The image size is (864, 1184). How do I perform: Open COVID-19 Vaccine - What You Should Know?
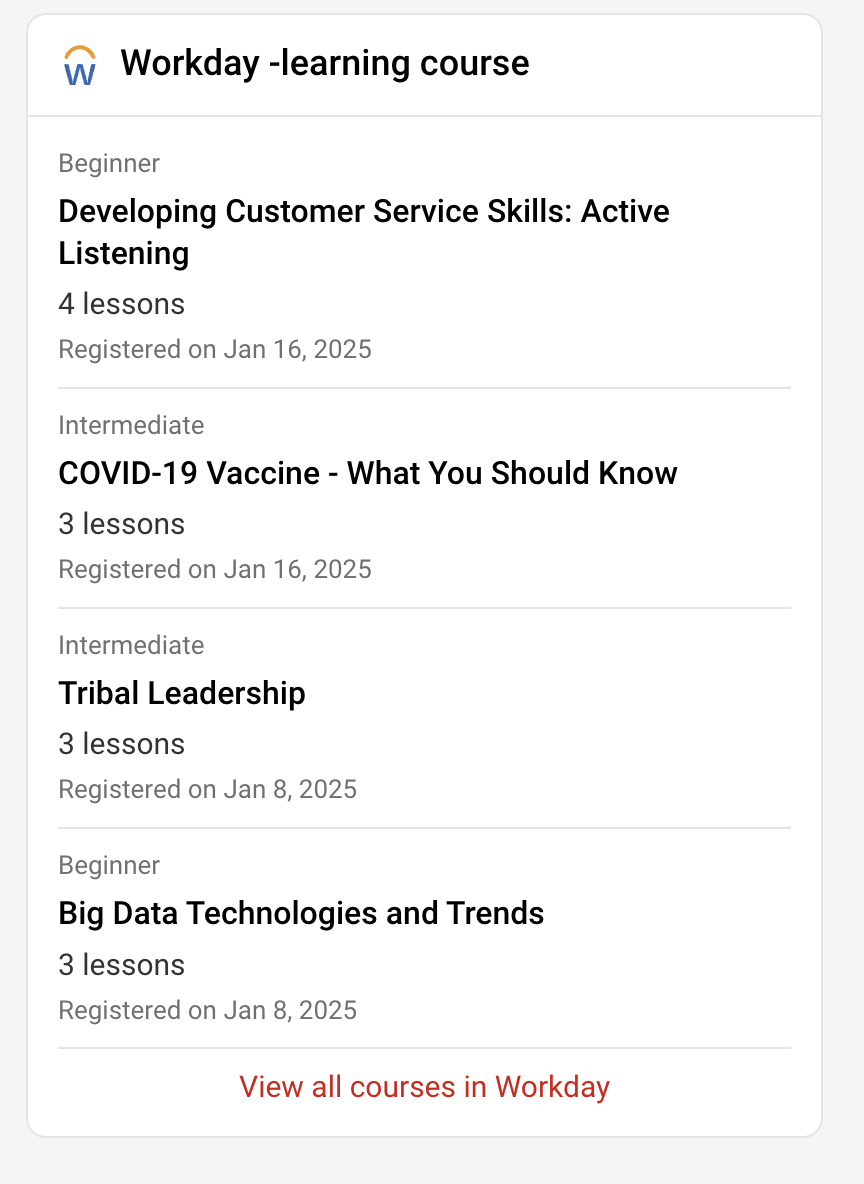(368, 473)
